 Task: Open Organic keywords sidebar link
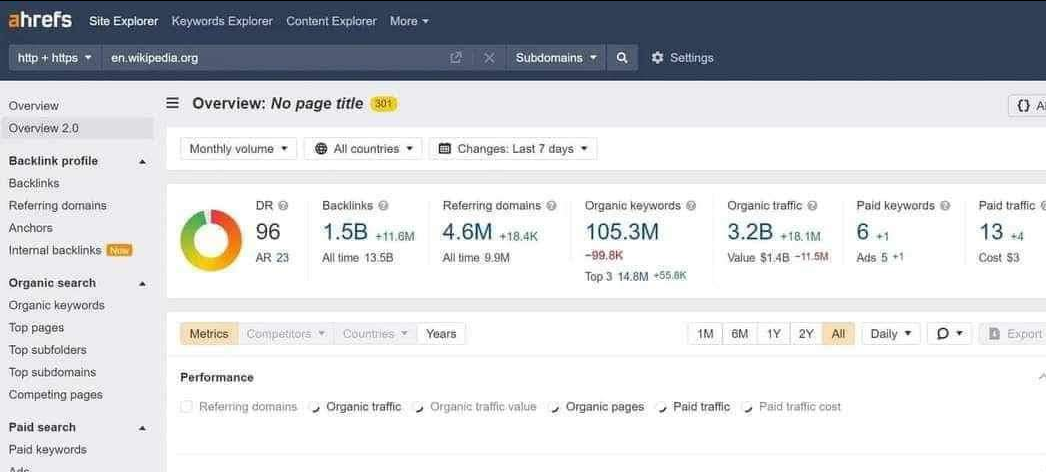pos(57,305)
